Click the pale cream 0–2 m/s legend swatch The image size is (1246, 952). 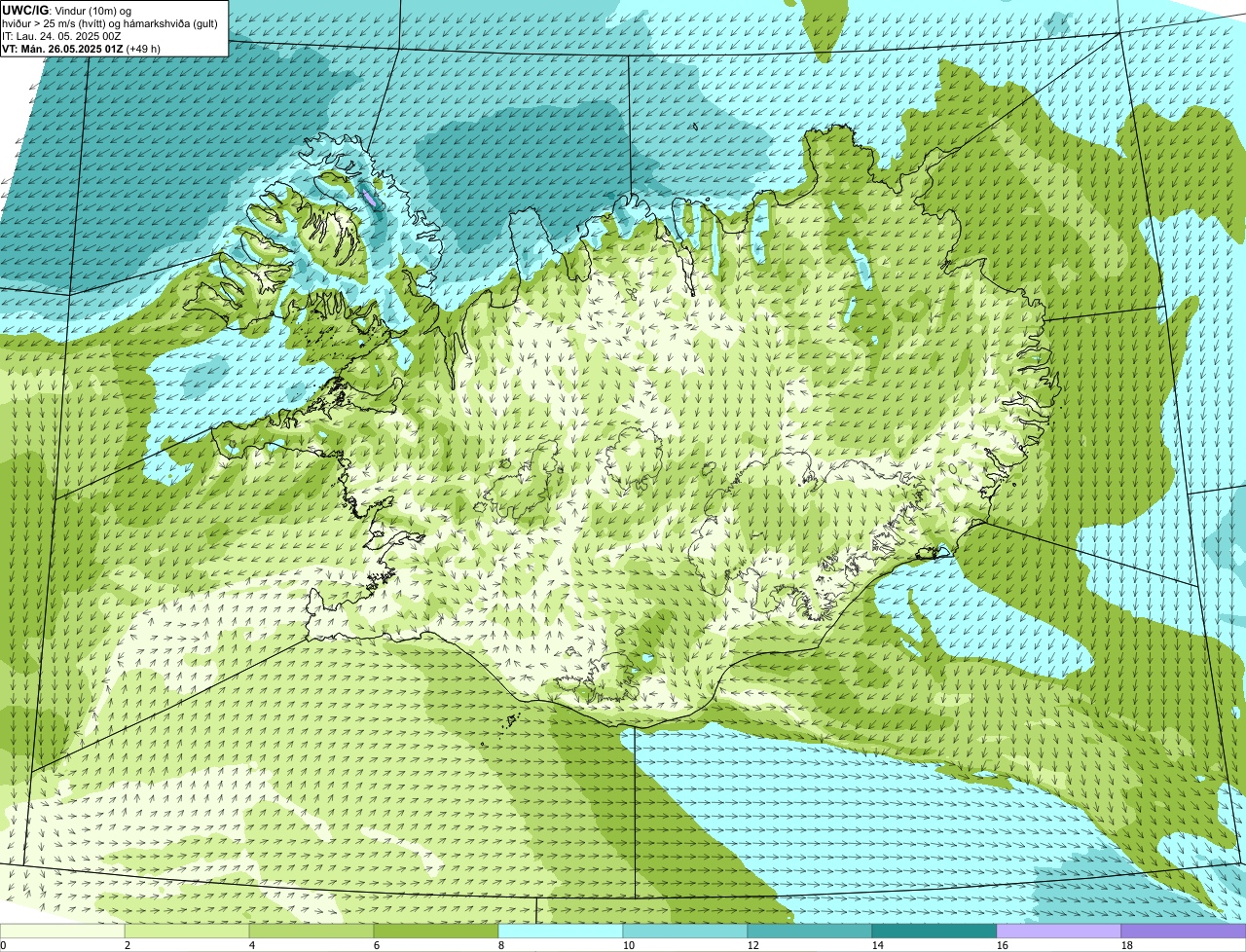[x=62, y=932]
